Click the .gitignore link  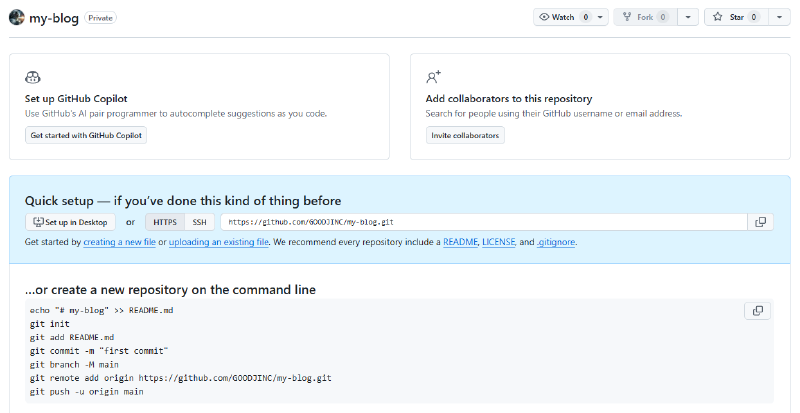[x=556, y=242]
